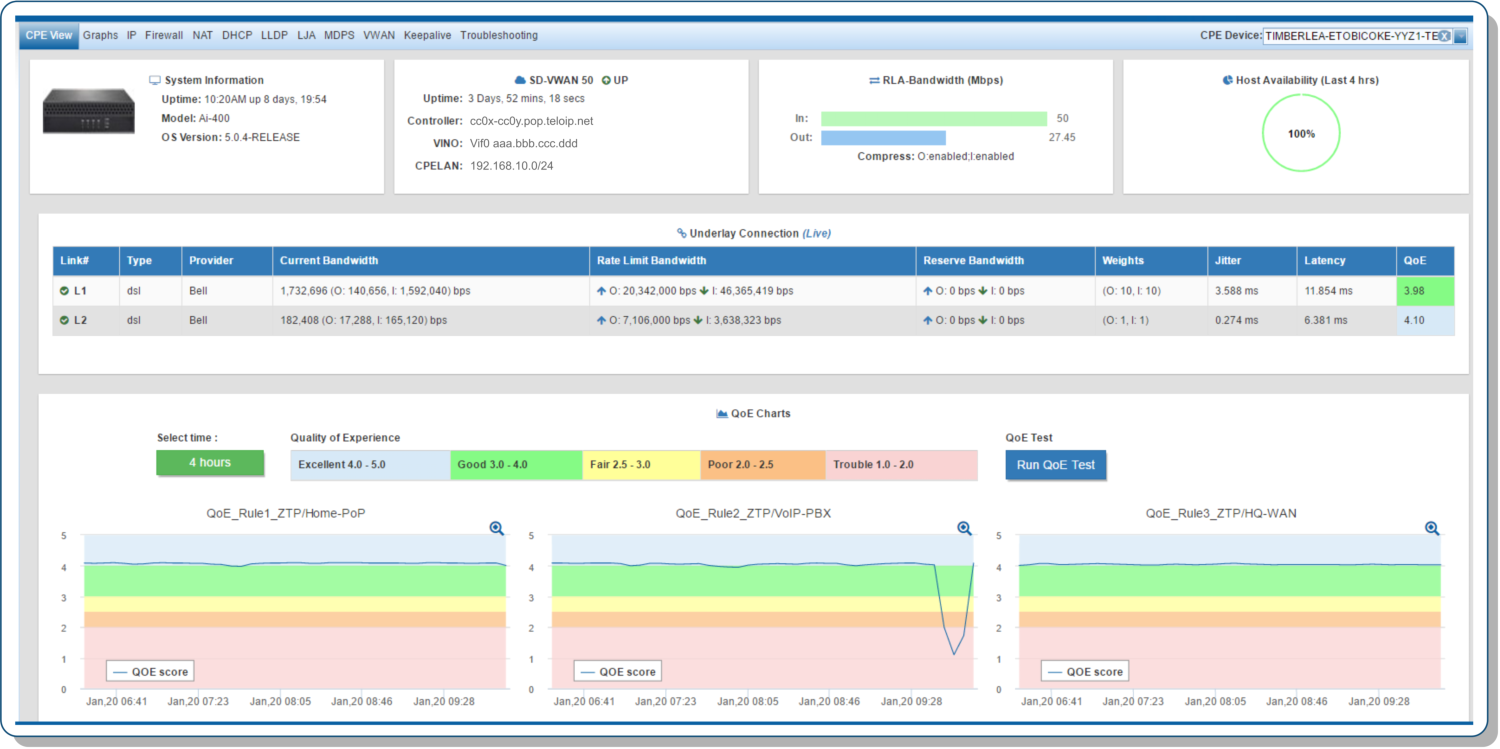Image resolution: width=1500 pixels, height=749 pixels.
Task: Click the Latency column header
Action: (x=1347, y=261)
